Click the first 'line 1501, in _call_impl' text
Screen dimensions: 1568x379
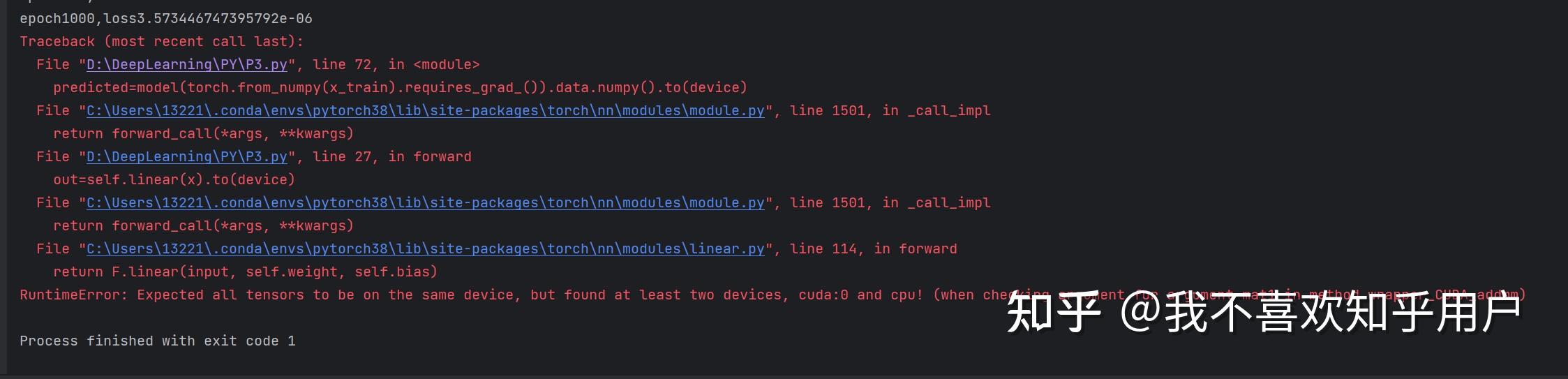coord(890,111)
